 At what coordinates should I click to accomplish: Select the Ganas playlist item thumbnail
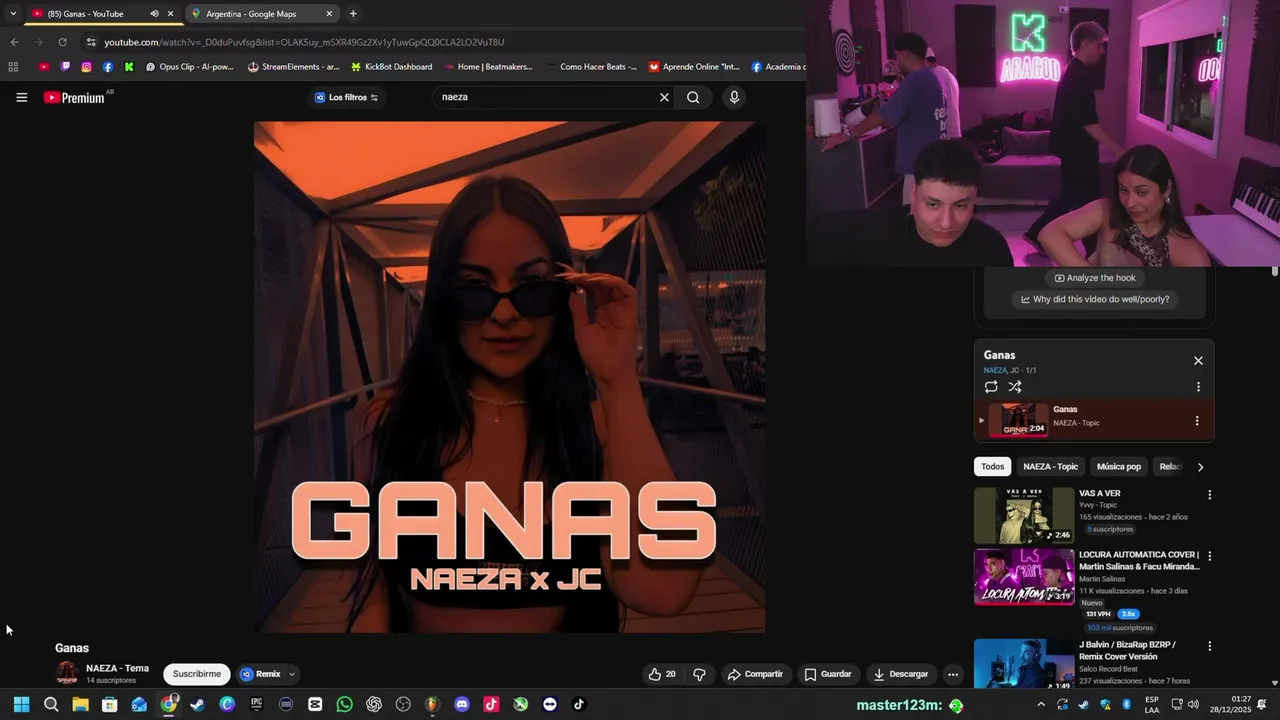click(x=1019, y=420)
